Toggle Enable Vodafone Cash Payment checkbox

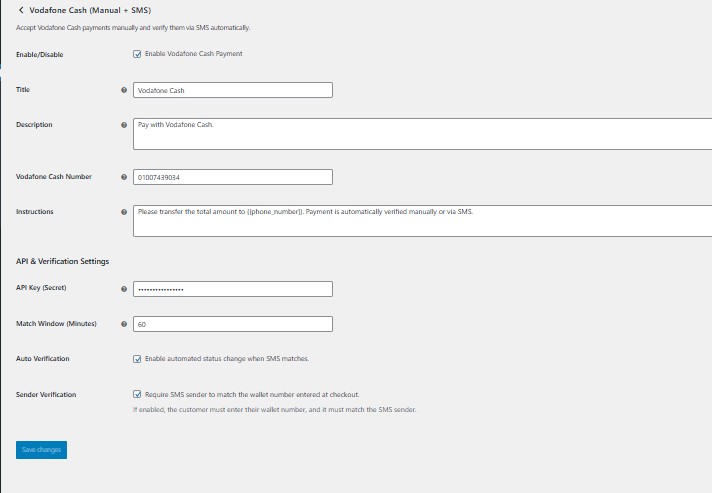[x=137, y=54]
